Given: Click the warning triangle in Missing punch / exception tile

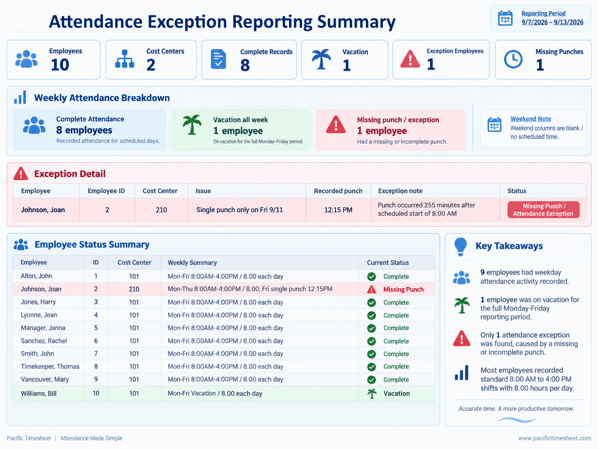Looking at the screenshot, I should tap(336, 124).
